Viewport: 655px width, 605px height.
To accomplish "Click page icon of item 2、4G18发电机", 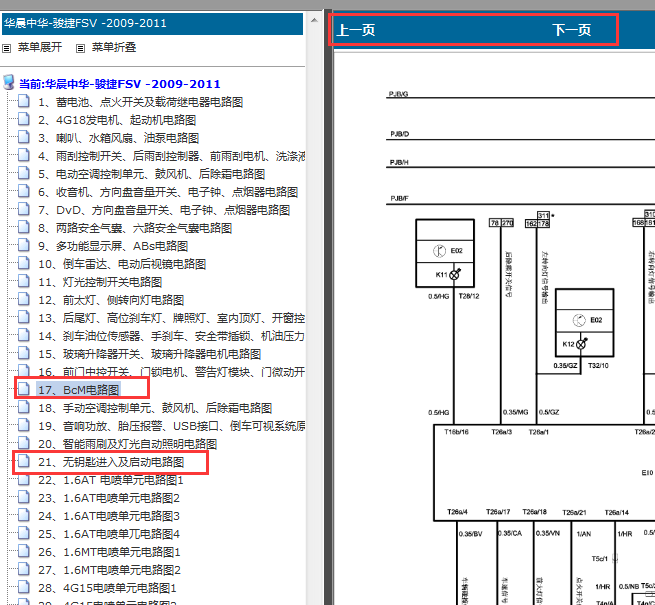I will pyautogui.click(x=24, y=119).
